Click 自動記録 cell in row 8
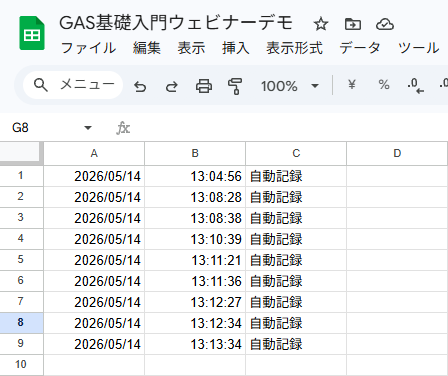The image size is (448, 376). pyautogui.click(x=296, y=323)
